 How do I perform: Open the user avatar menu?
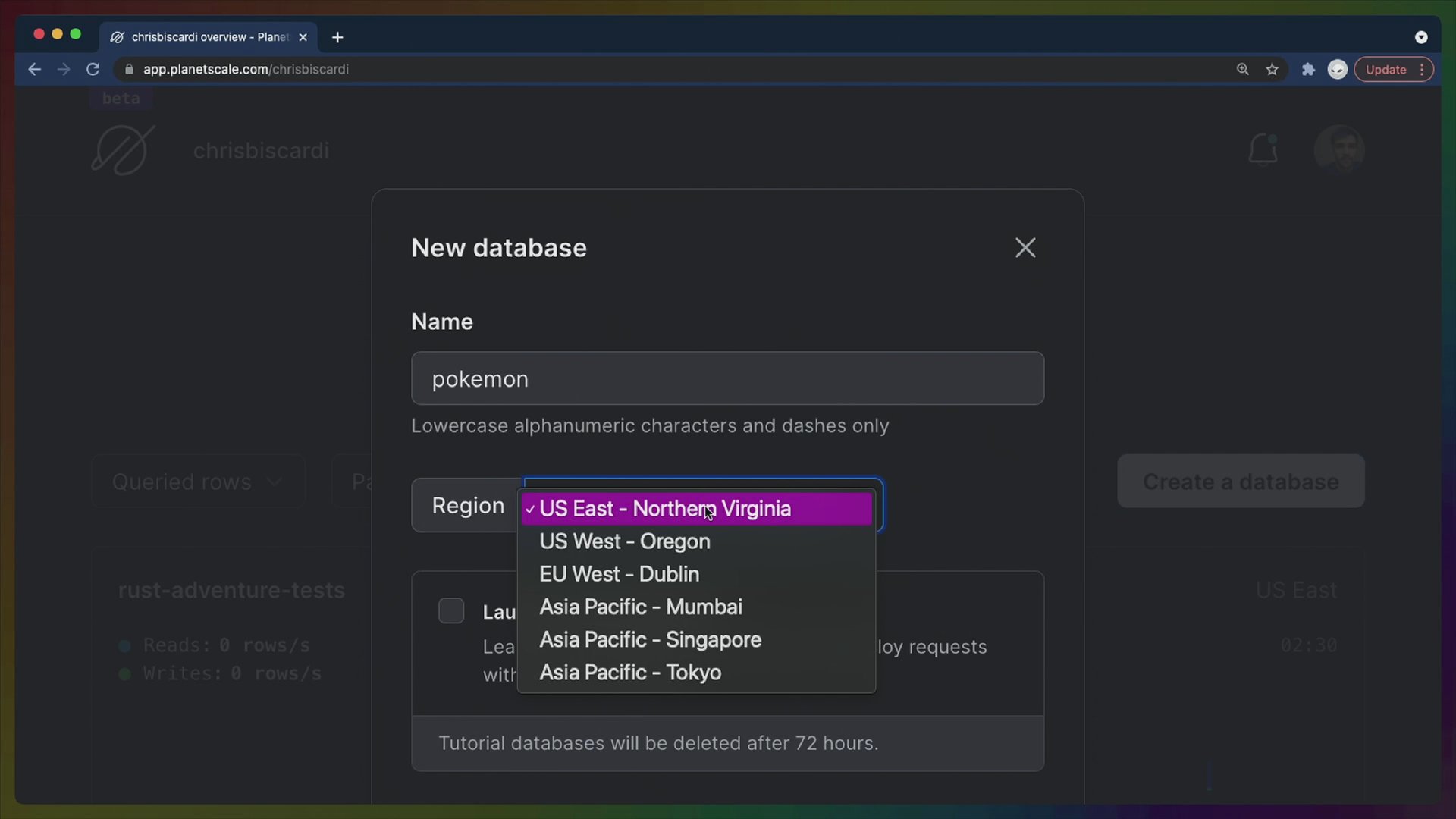1339,150
